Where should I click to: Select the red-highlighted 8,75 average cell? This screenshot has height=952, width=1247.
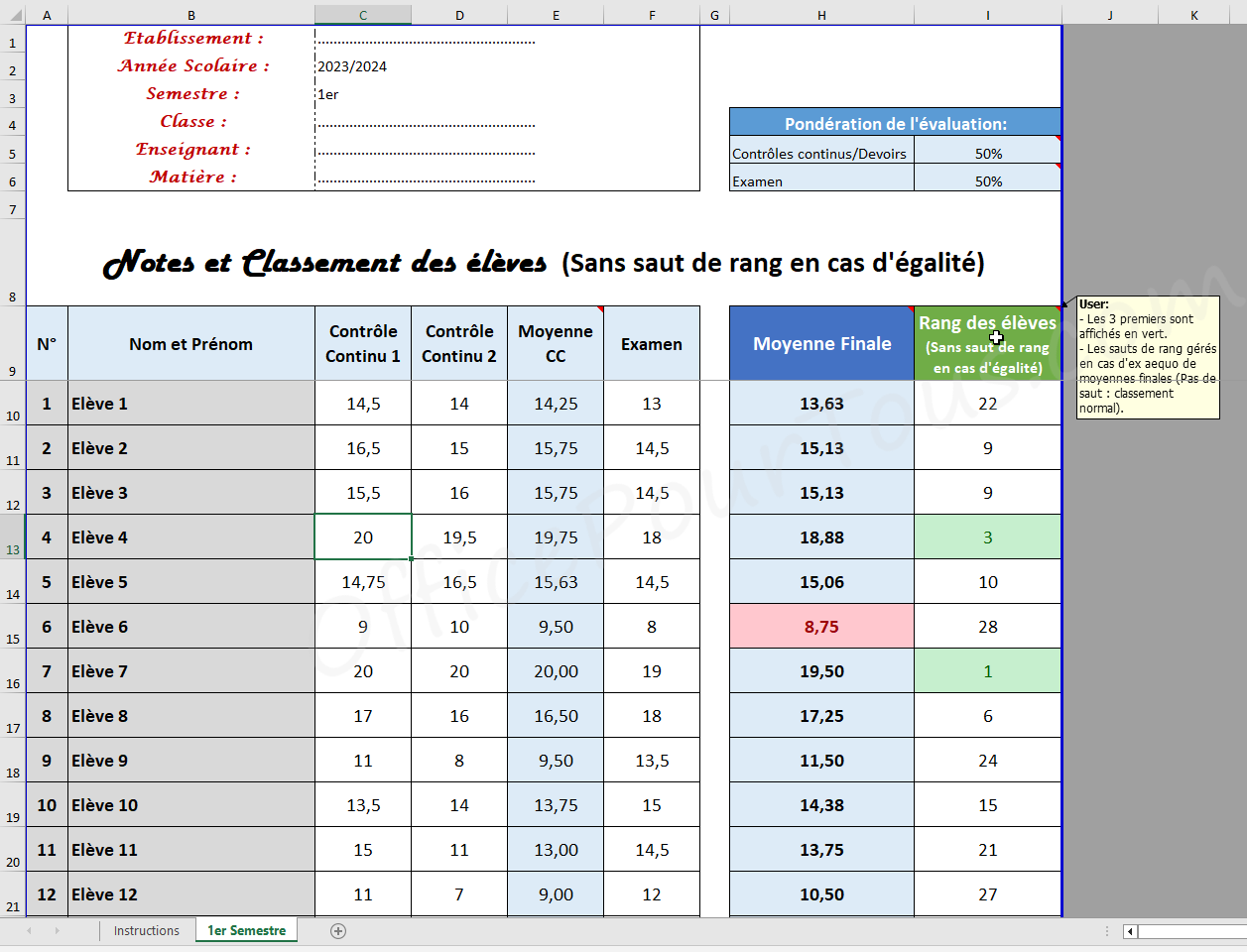click(821, 627)
